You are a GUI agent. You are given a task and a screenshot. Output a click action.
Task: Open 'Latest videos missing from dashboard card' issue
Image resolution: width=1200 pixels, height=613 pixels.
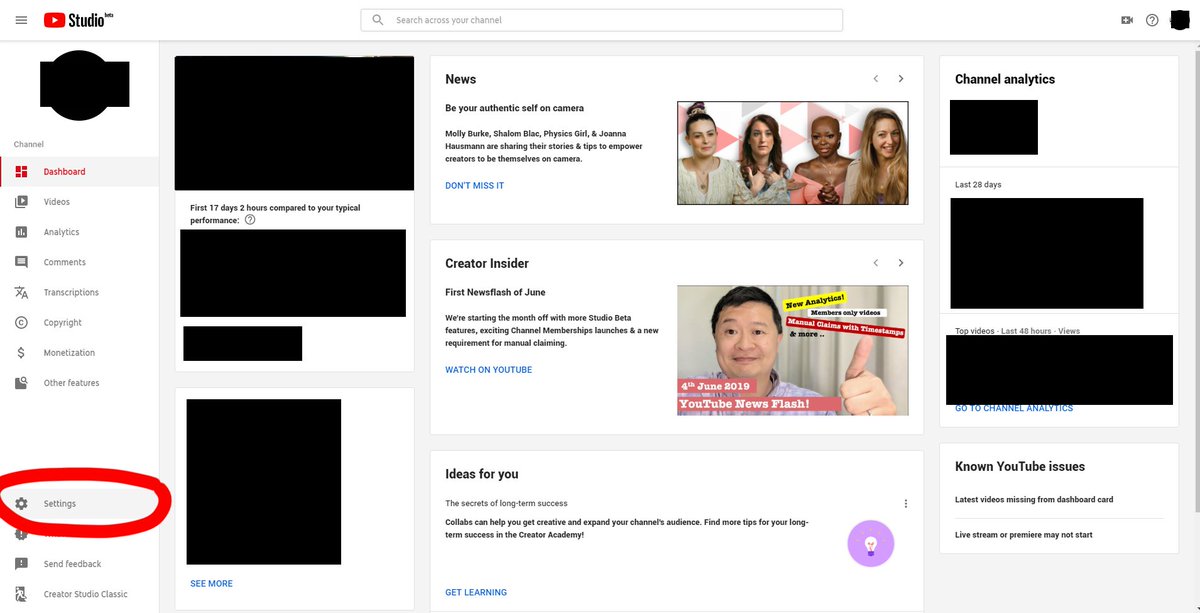[1034, 500]
